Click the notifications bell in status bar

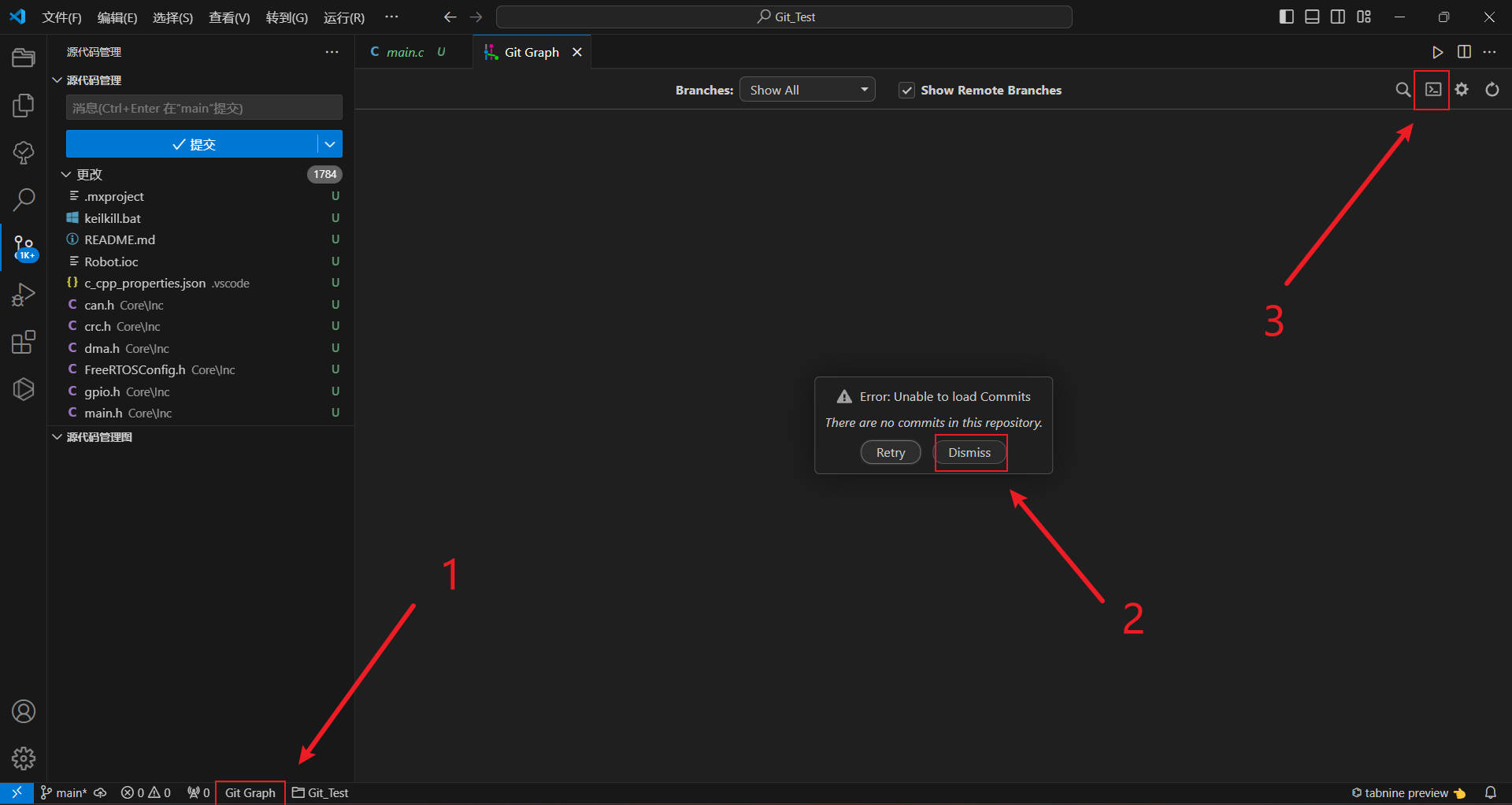1490,792
